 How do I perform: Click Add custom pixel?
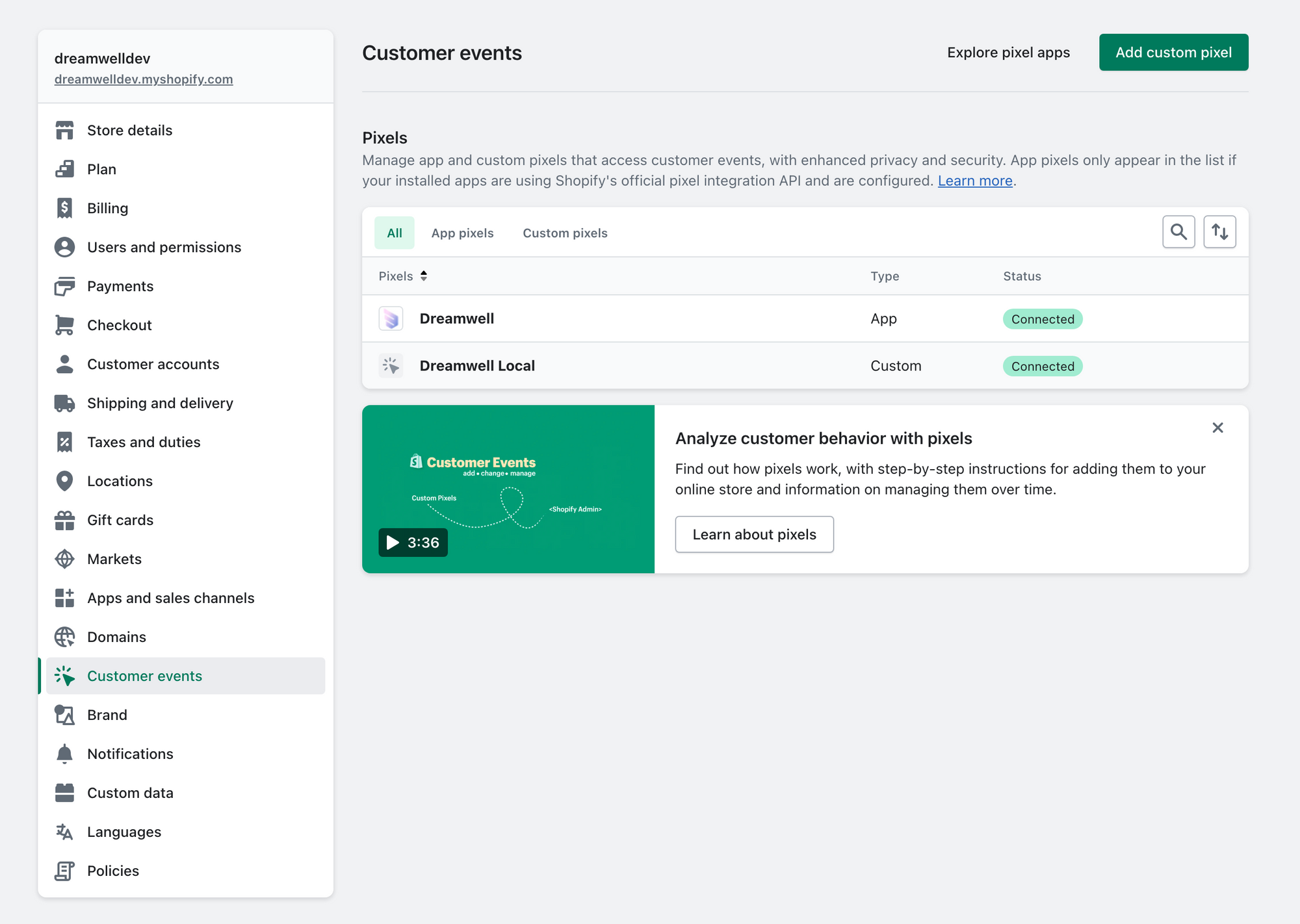(x=1173, y=52)
